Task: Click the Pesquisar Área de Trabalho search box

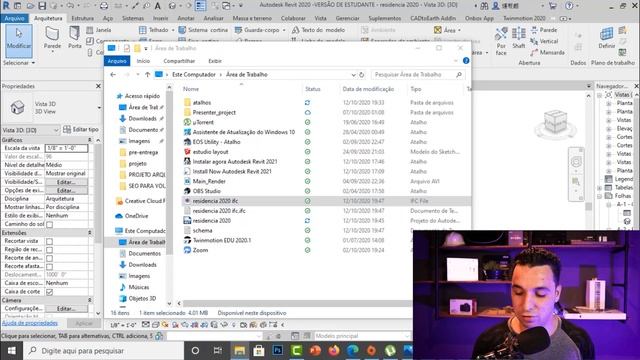Action: pyautogui.click(x=418, y=75)
